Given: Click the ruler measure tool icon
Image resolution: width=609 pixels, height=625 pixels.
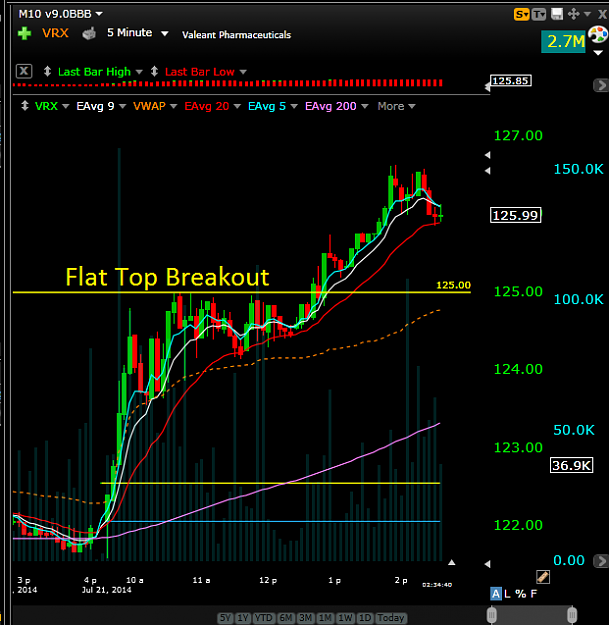Looking at the screenshot, I should click(x=543, y=577).
